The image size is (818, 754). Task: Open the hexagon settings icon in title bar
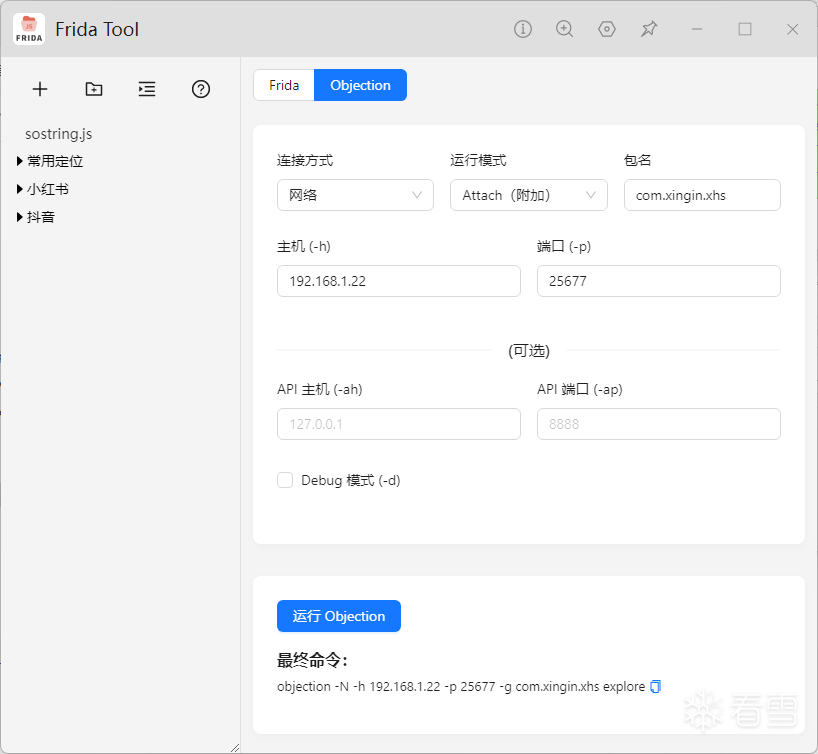(607, 29)
